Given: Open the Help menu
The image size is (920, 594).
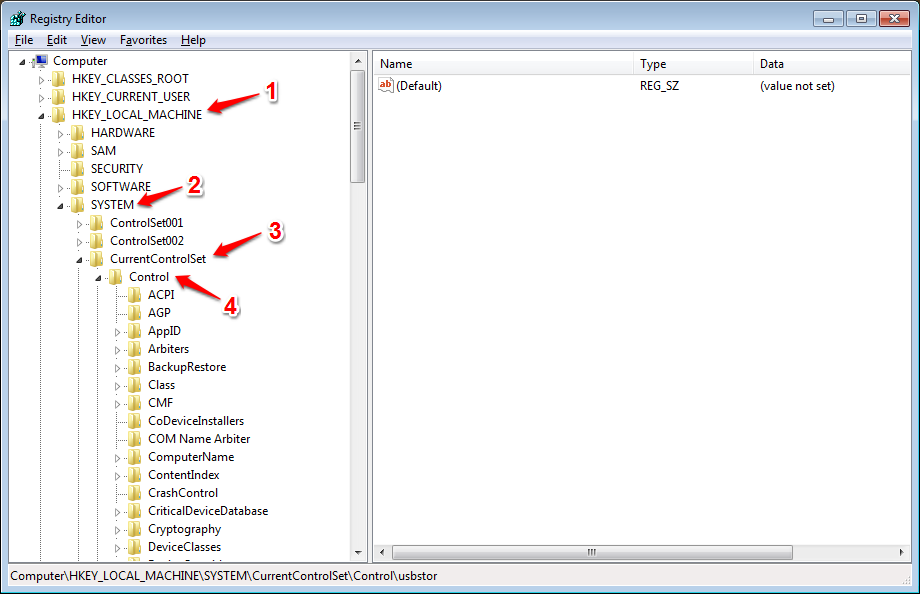Looking at the screenshot, I should 193,40.
